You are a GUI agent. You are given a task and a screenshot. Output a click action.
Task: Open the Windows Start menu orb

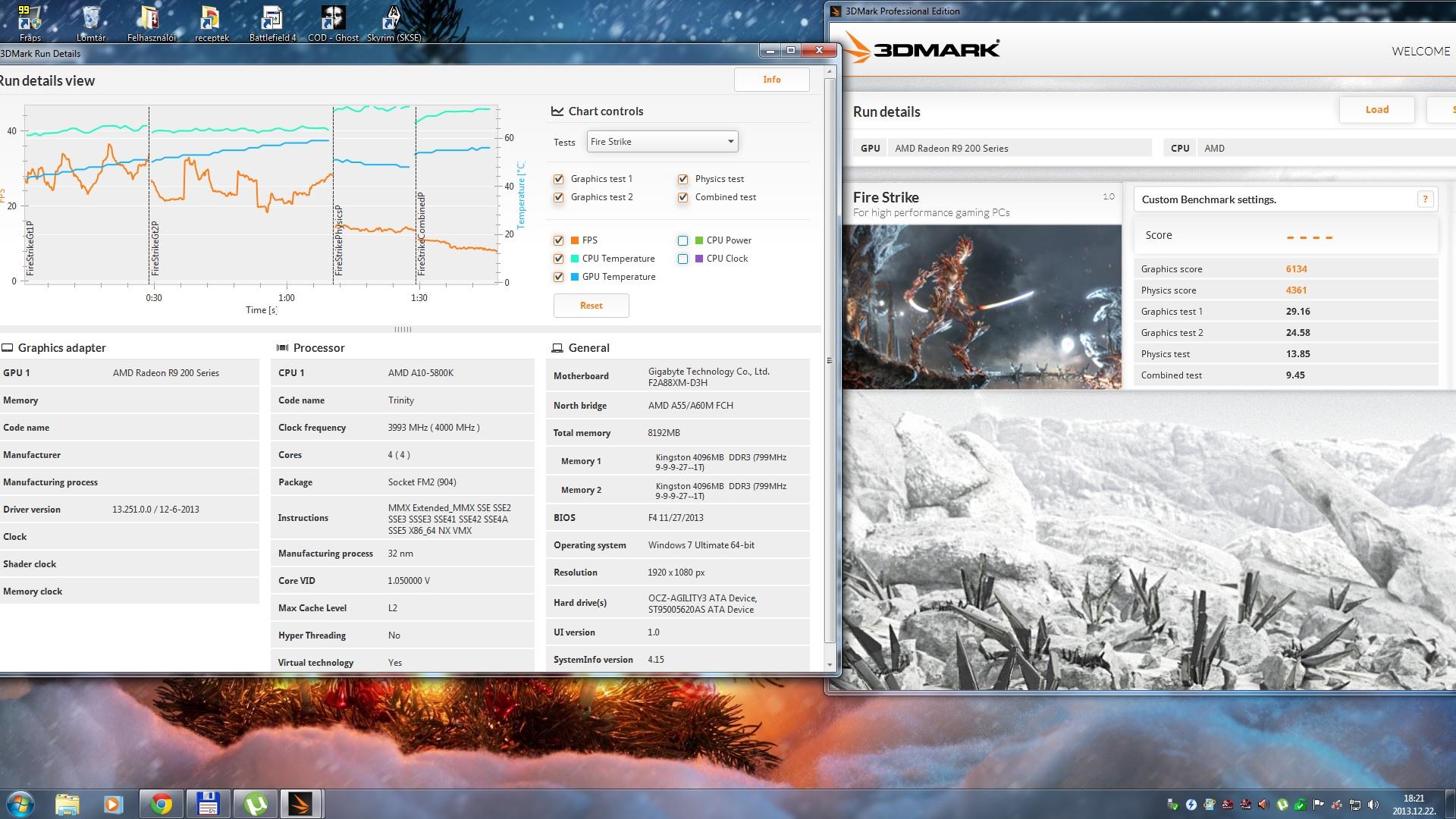20,803
